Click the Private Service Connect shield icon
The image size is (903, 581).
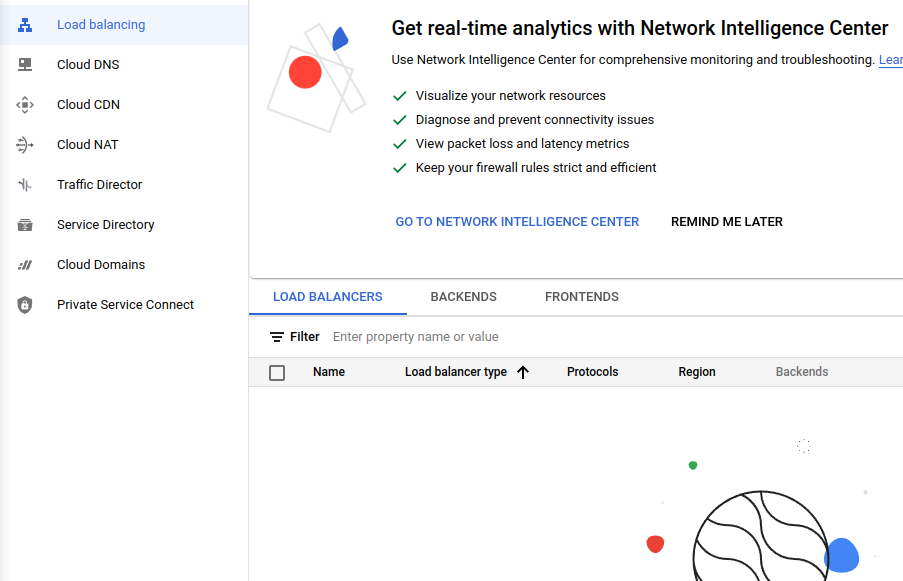click(25, 305)
